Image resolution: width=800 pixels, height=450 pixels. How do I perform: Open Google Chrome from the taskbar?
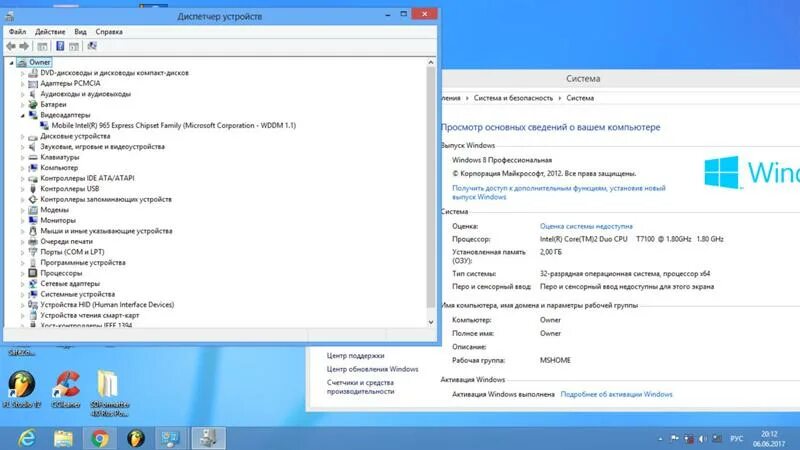100,438
